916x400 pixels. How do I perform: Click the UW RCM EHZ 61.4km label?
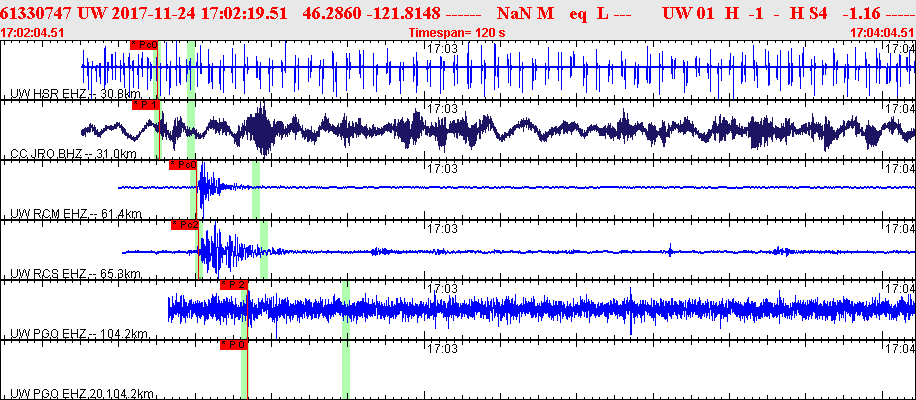(76, 214)
